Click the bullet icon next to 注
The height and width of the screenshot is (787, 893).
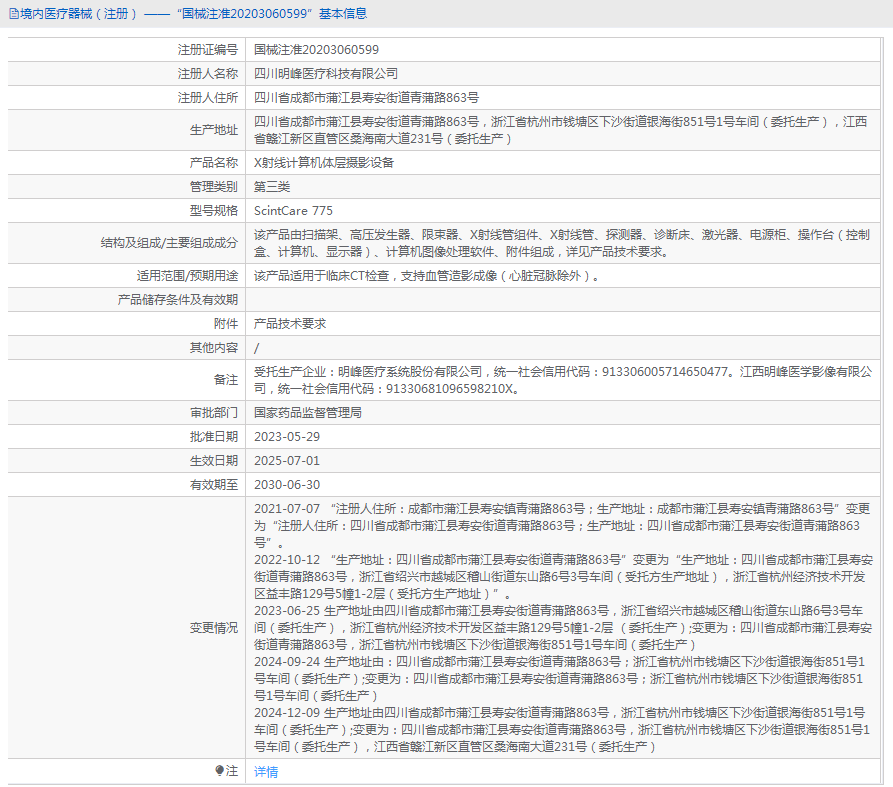pyautogui.click(x=219, y=770)
